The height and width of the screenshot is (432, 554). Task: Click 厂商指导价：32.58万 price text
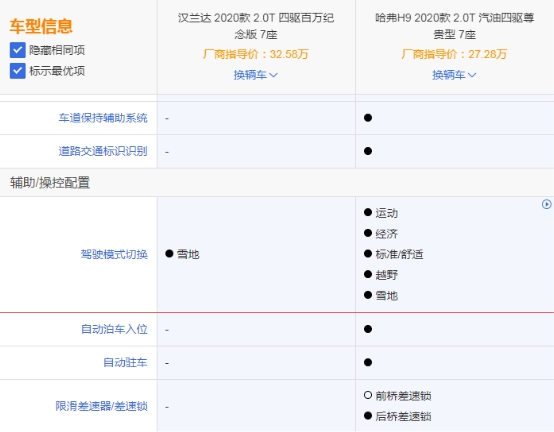[255, 54]
